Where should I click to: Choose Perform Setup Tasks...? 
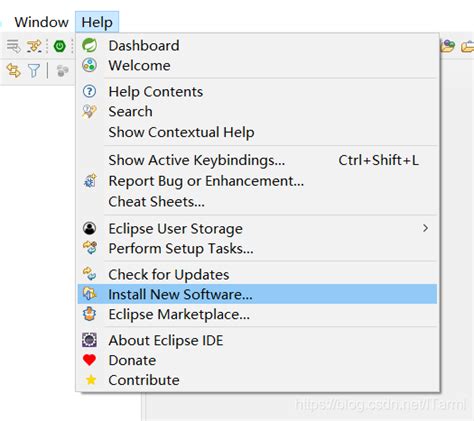(257, 248)
